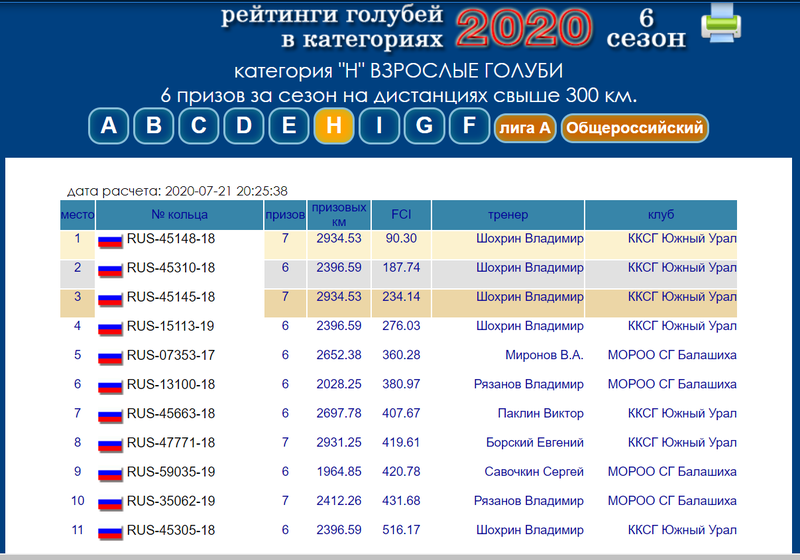Click prize km value 2412.26
The image size is (800, 560).
(x=339, y=501)
